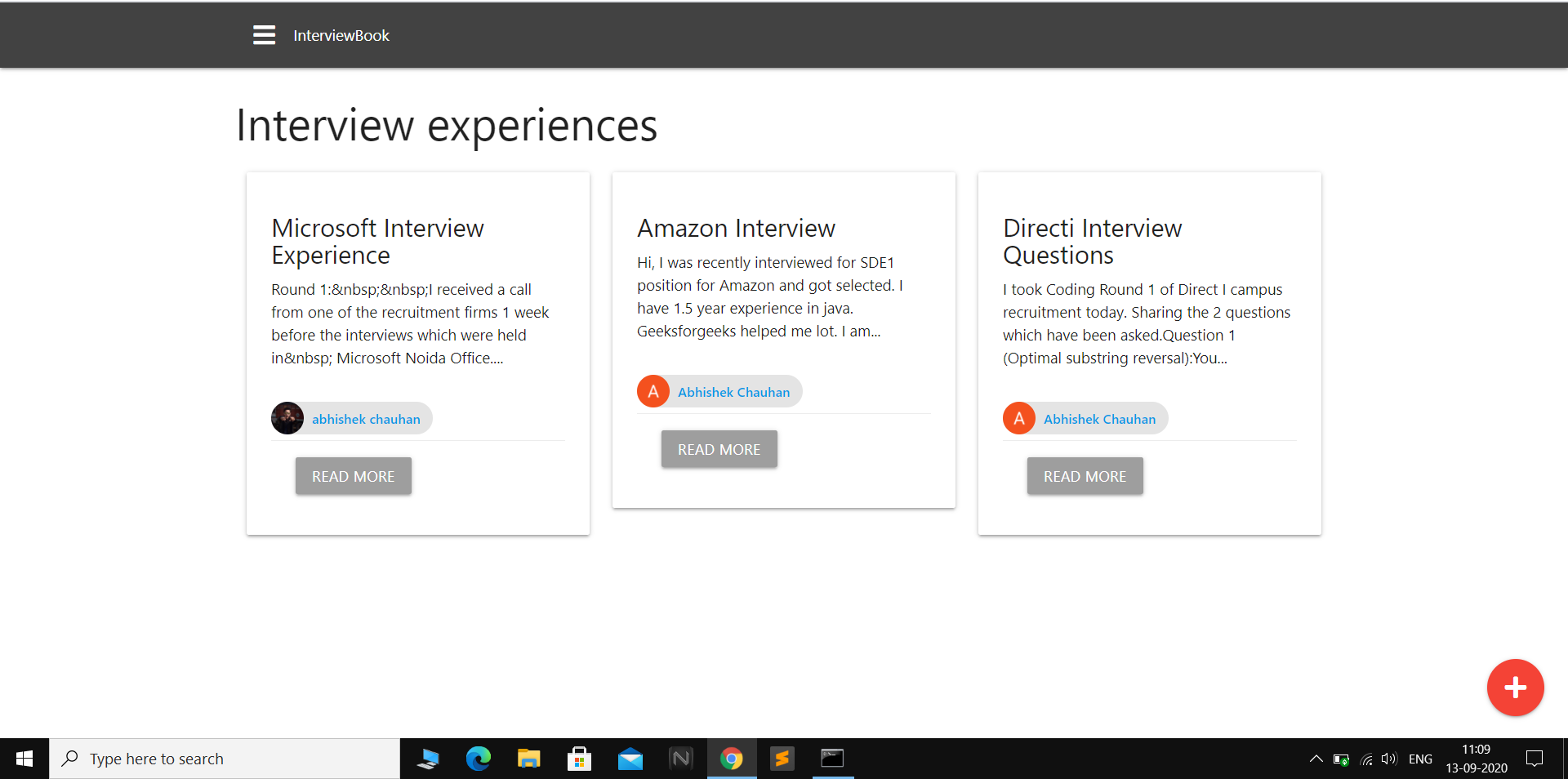This screenshot has height=779, width=1568.
Task: Click abhishek chauhan author name on Microsoft card
Action: coord(366,419)
